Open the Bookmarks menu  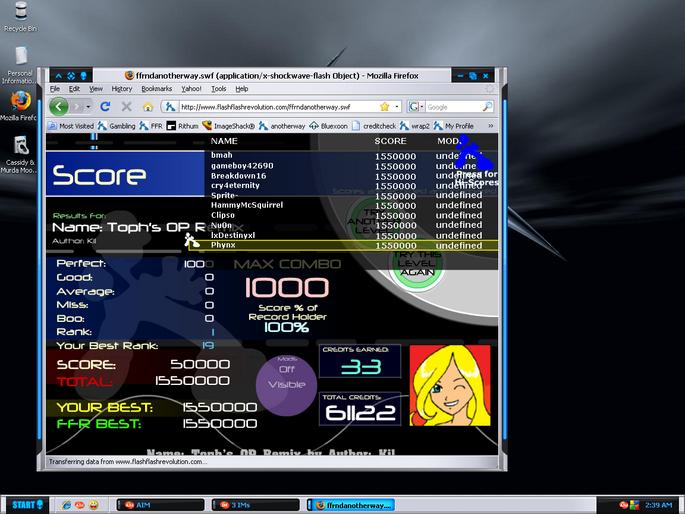pyautogui.click(x=156, y=89)
